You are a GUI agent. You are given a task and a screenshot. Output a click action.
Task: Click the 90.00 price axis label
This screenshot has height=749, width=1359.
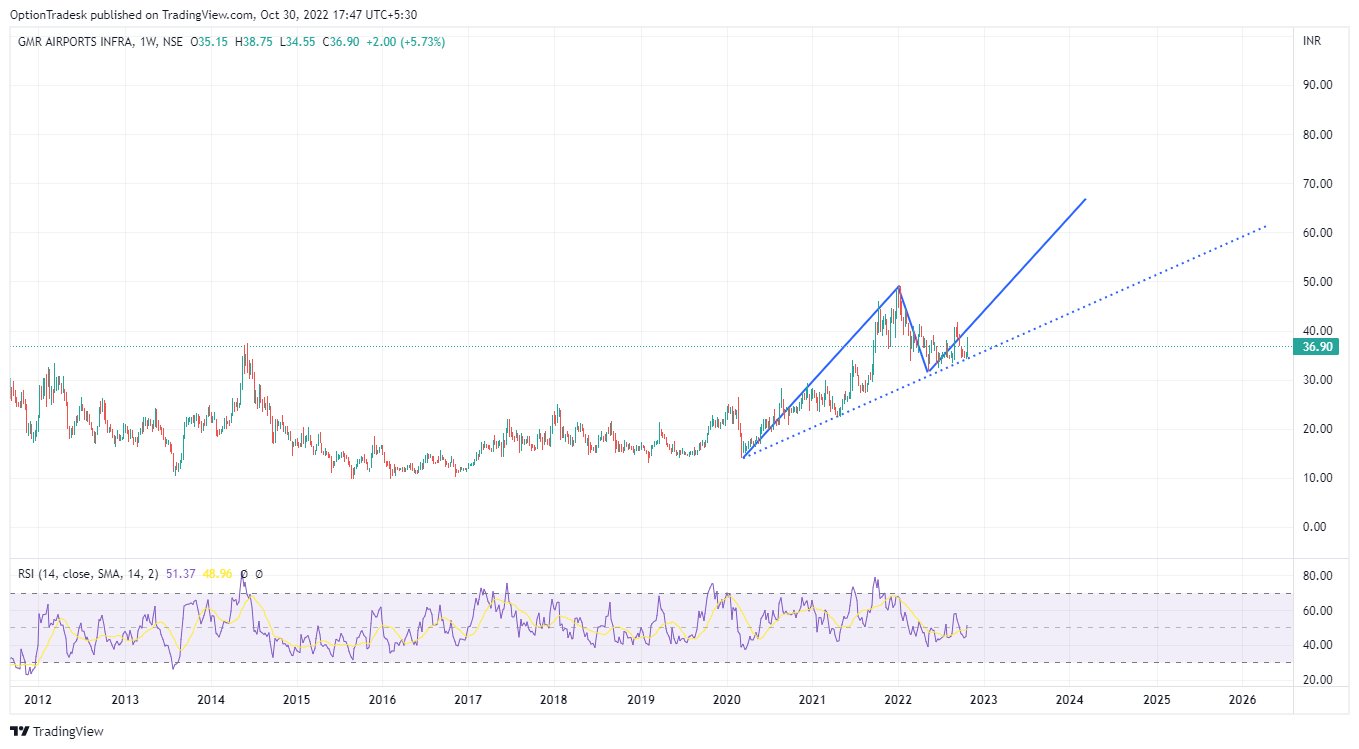(1317, 86)
